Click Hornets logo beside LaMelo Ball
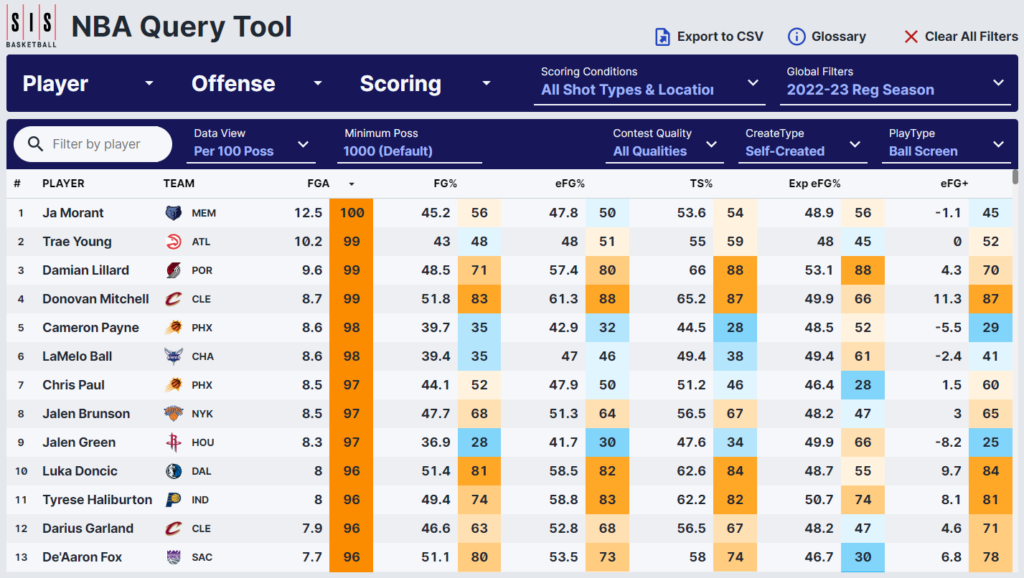Image resolution: width=1024 pixels, height=578 pixels. coord(173,357)
